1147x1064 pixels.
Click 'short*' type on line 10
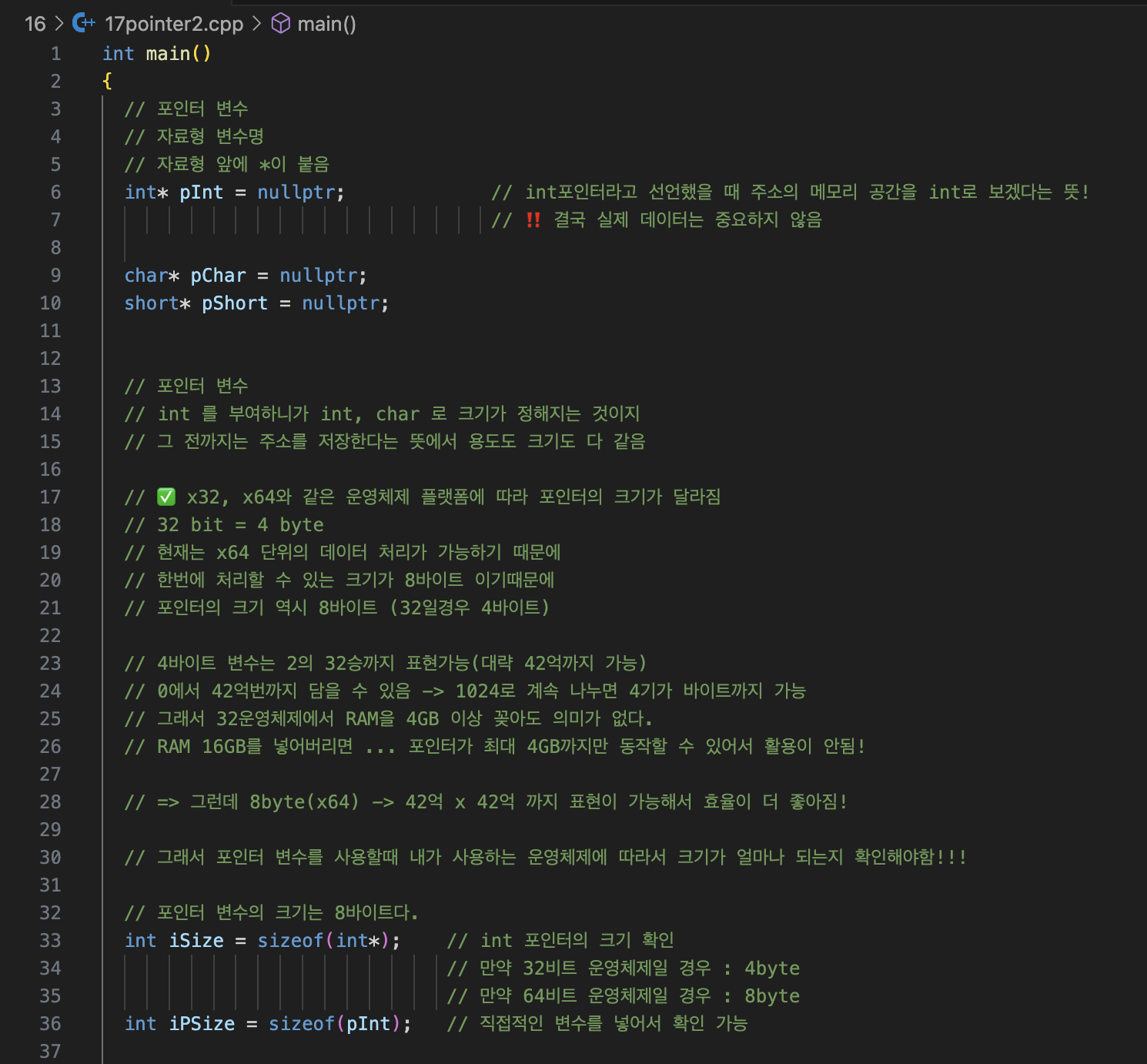coord(158,303)
